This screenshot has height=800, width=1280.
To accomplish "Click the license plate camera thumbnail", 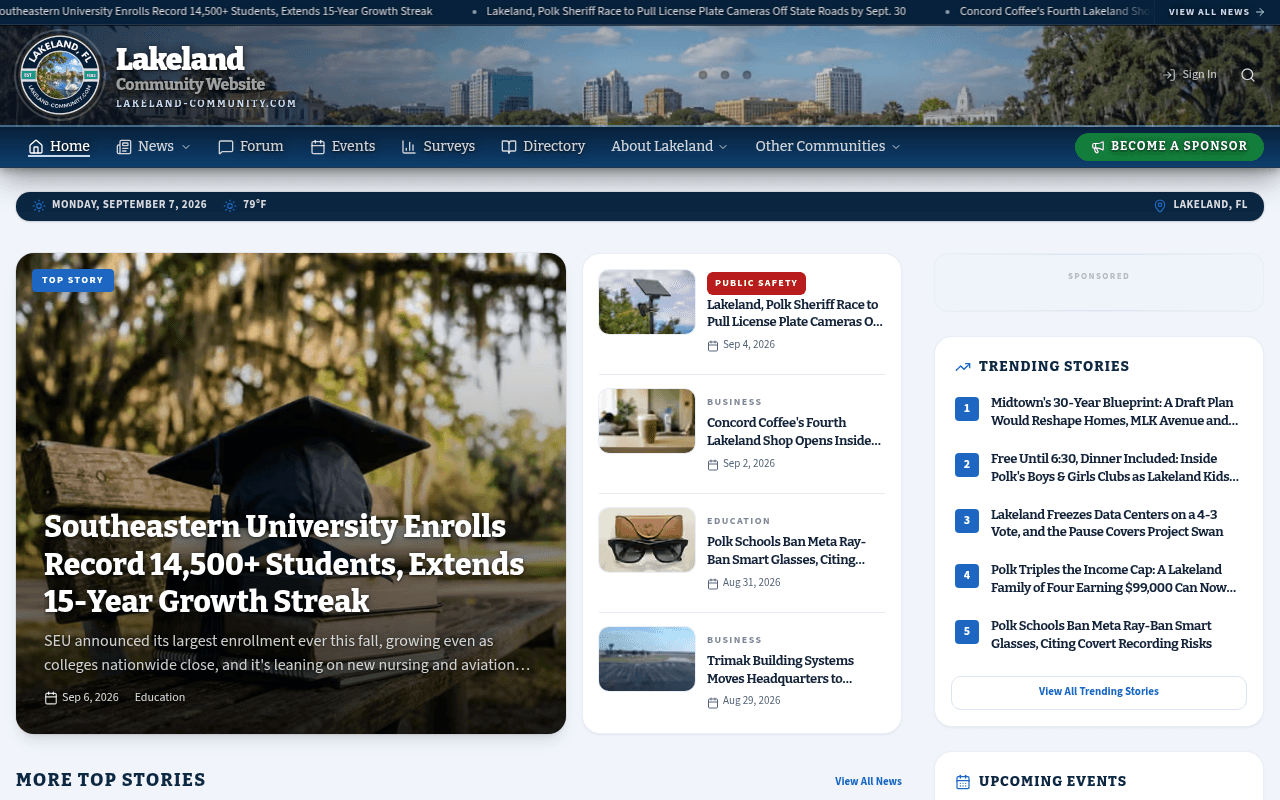I will pos(647,302).
